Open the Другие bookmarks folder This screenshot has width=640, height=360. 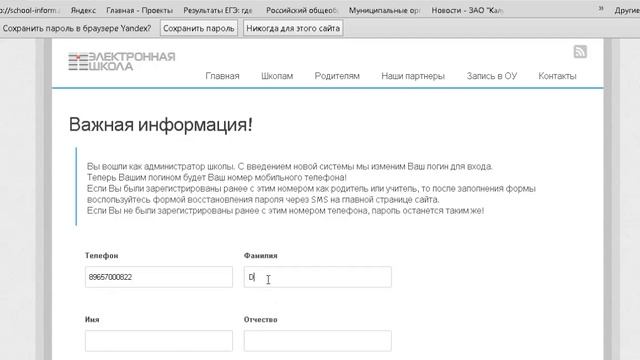tap(627, 10)
